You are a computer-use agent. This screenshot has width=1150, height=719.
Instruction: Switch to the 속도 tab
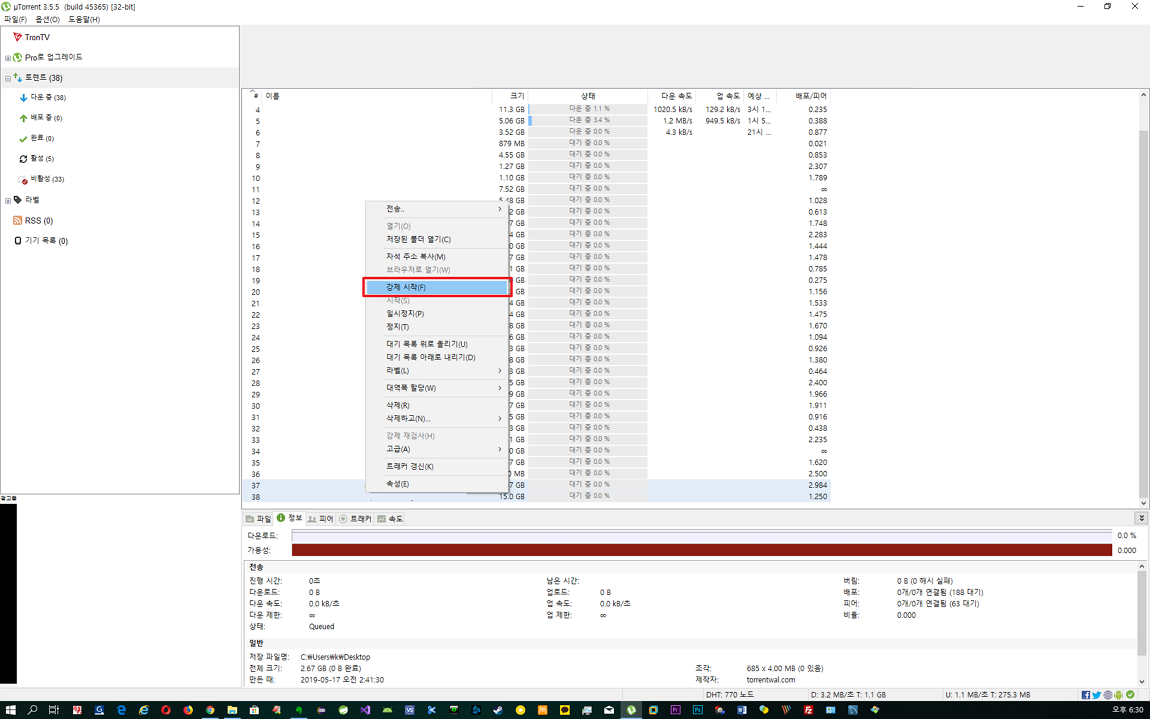coord(390,519)
